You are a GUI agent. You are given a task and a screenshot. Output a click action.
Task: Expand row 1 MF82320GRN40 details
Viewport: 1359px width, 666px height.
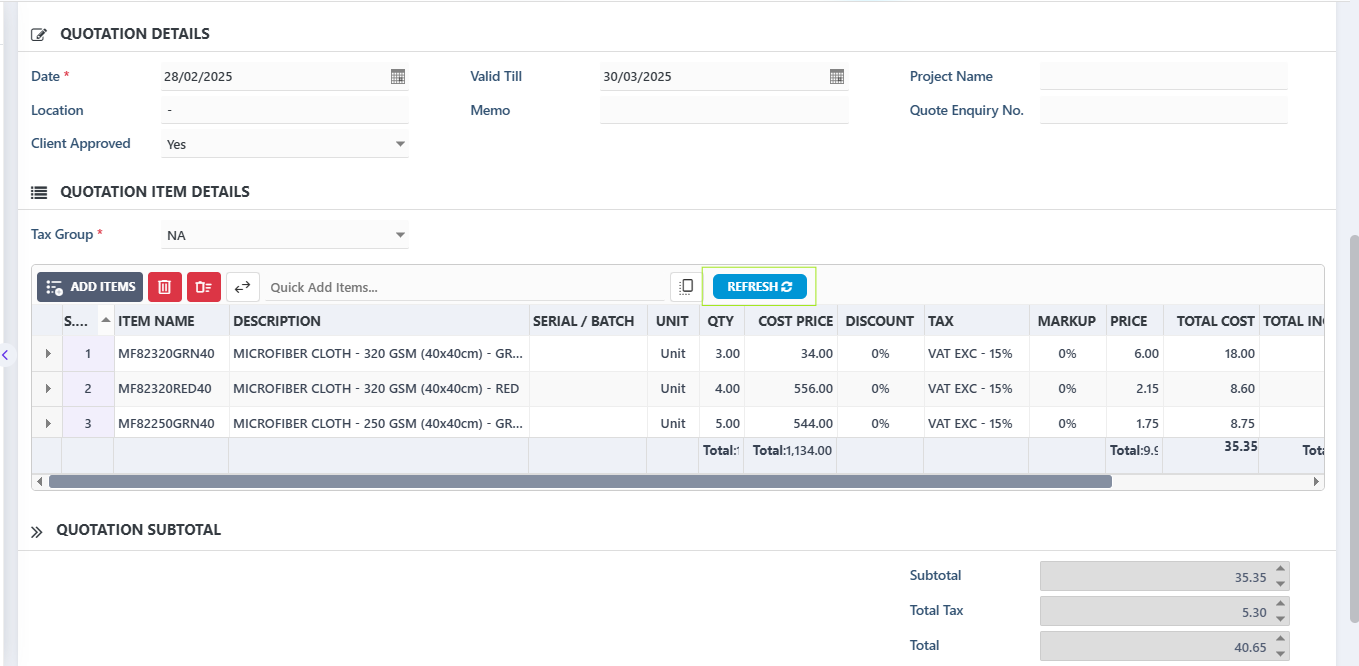click(47, 354)
